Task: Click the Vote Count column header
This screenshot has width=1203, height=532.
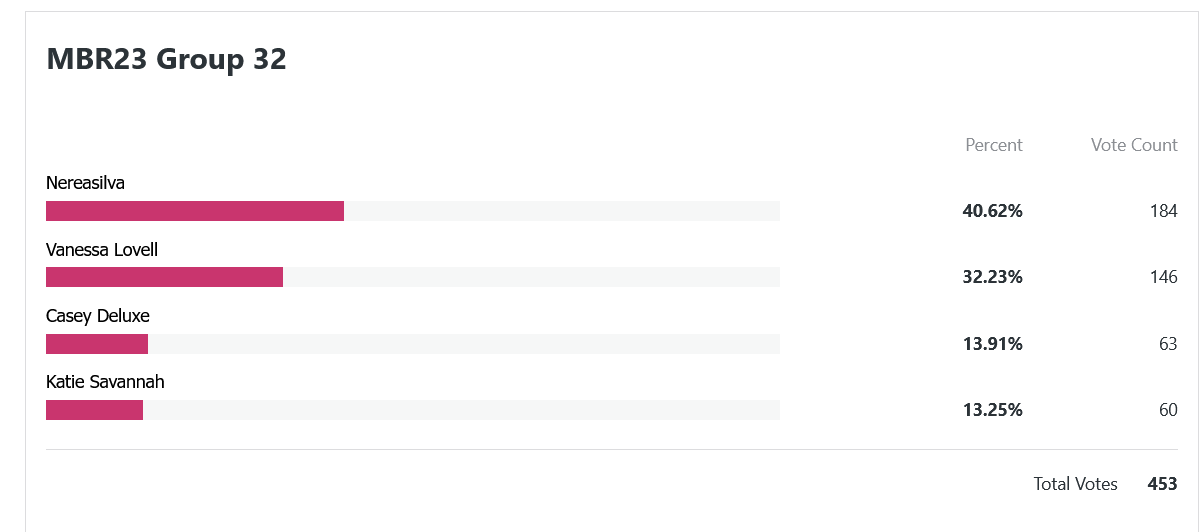Action: pyautogui.click(x=1134, y=145)
